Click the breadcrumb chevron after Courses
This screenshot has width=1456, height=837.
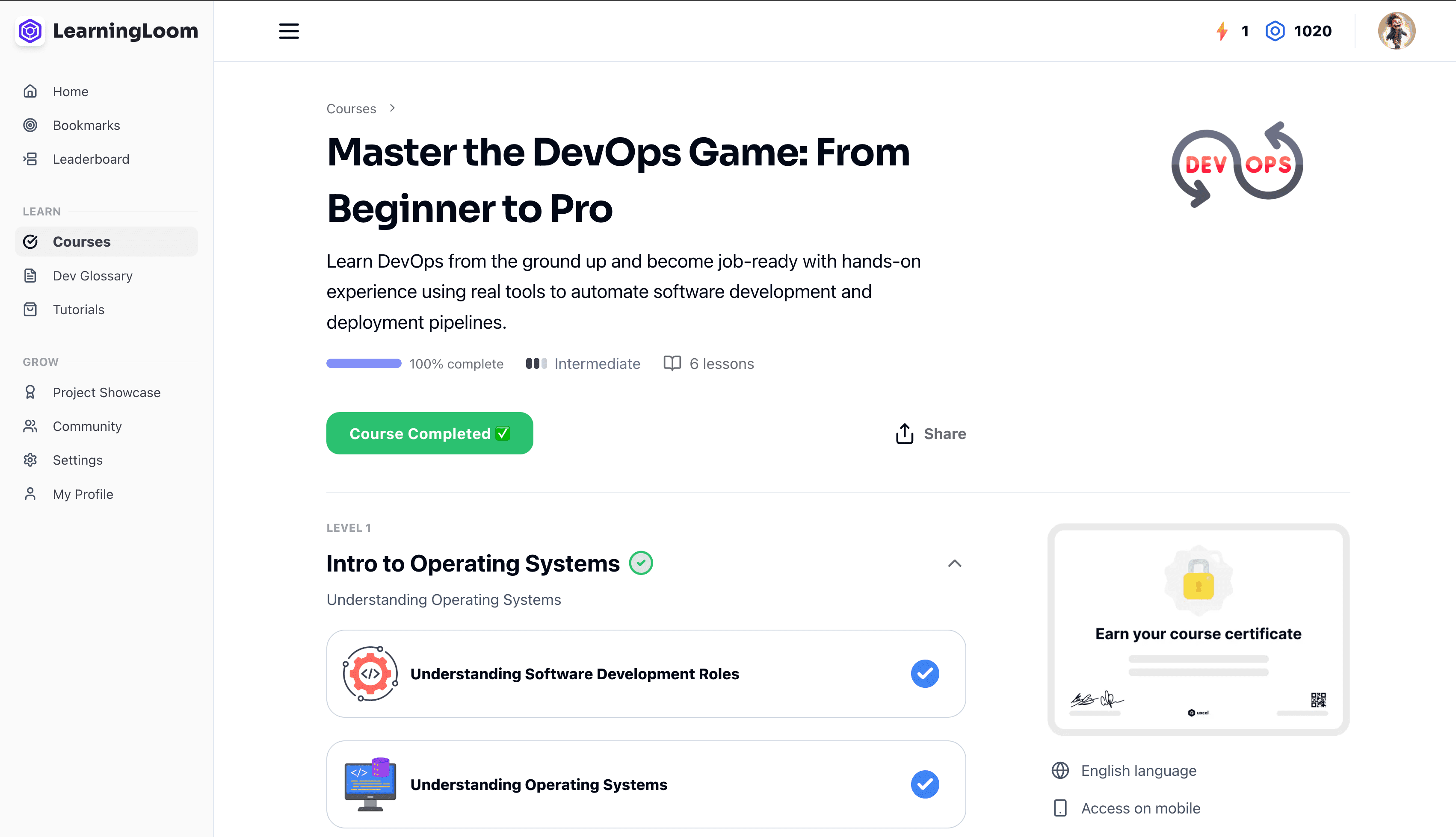click(x=392, y=108)
